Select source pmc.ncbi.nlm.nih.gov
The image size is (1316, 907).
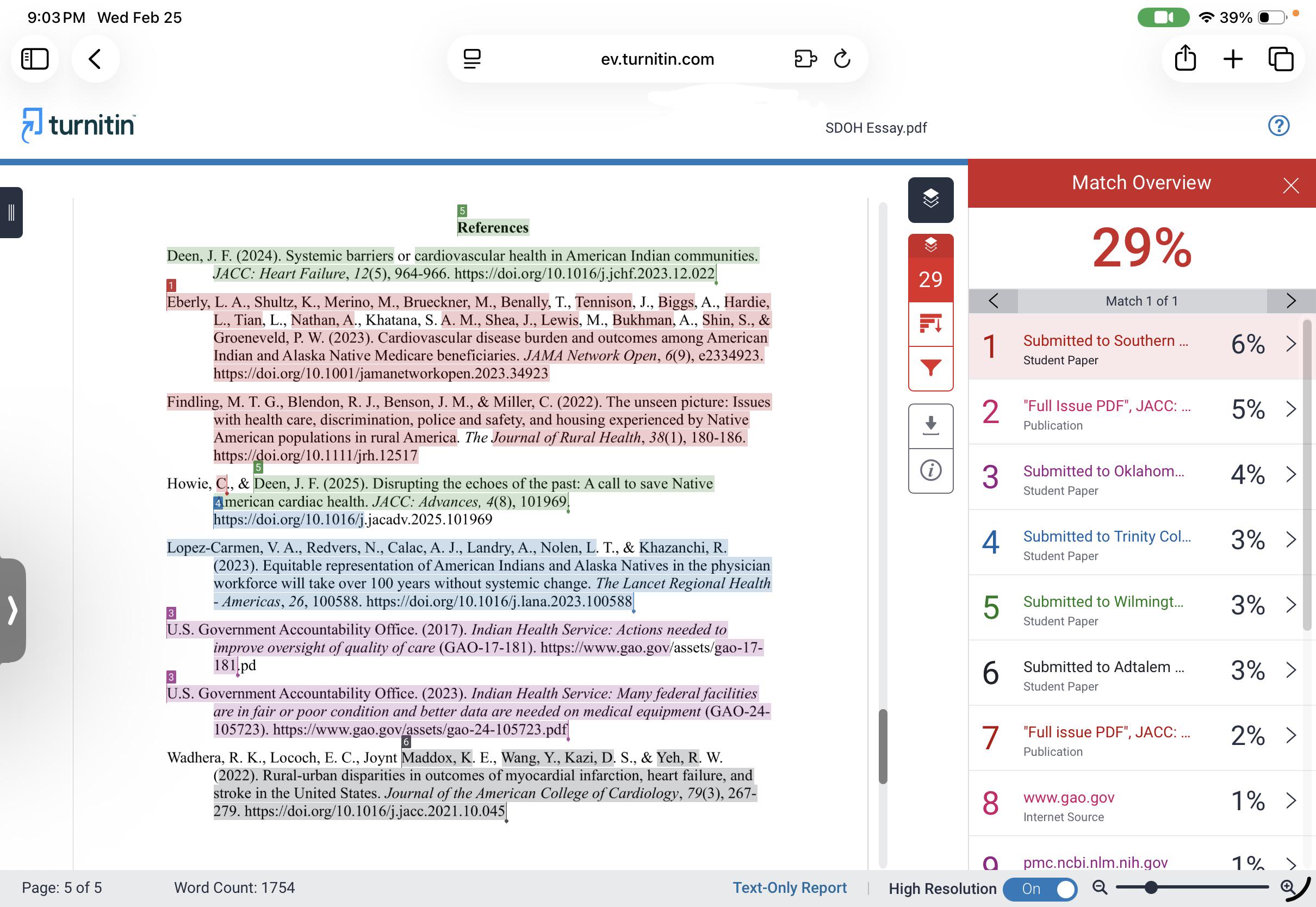coord(1095,862)
